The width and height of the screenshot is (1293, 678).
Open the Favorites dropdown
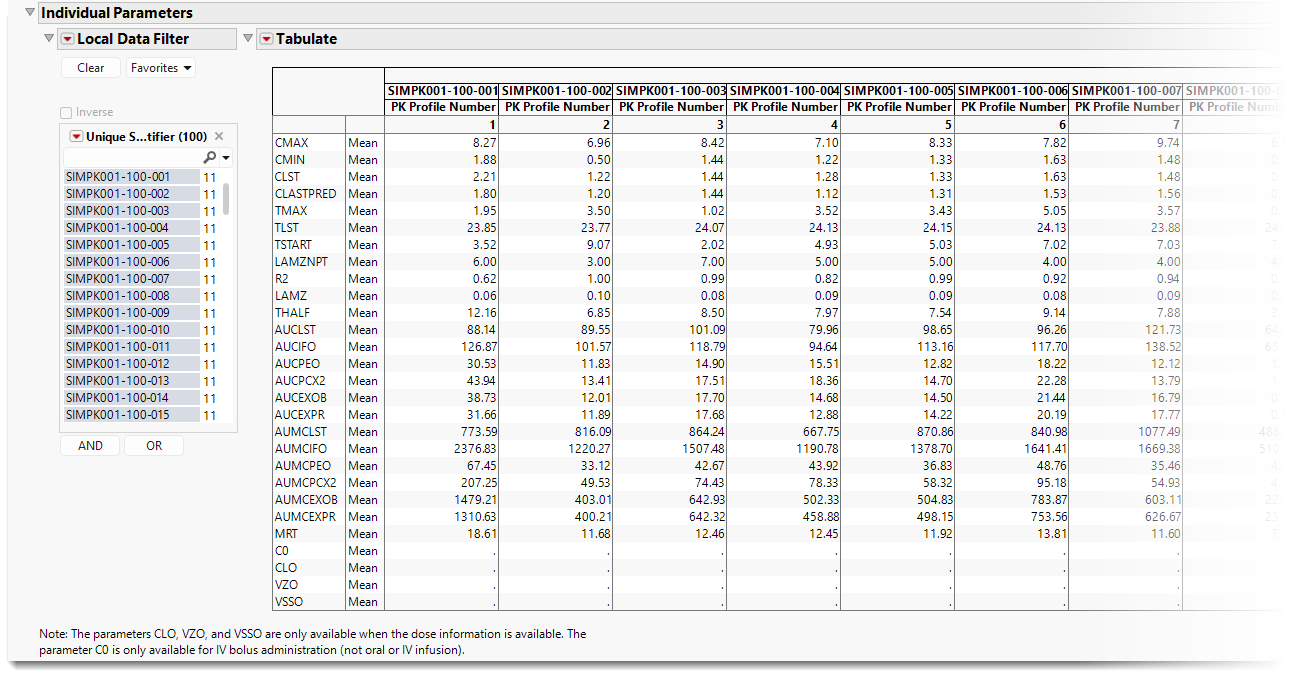click(161, 68)
